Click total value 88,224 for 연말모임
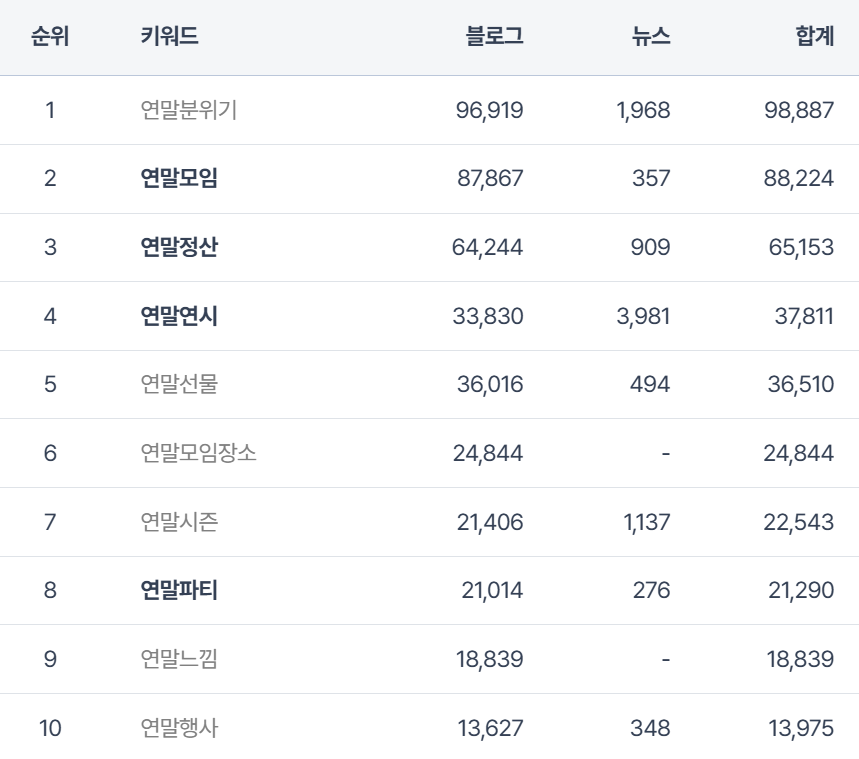 click(x=799, y=179)
